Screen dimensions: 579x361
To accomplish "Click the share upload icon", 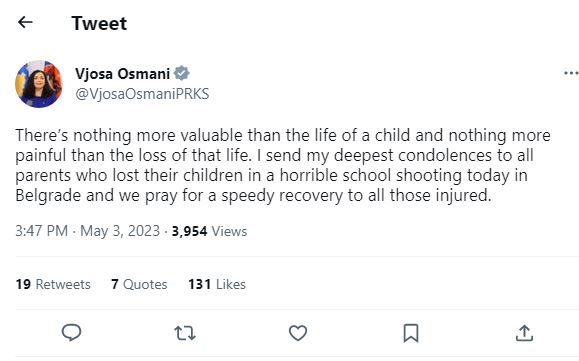I will point(524,333).
